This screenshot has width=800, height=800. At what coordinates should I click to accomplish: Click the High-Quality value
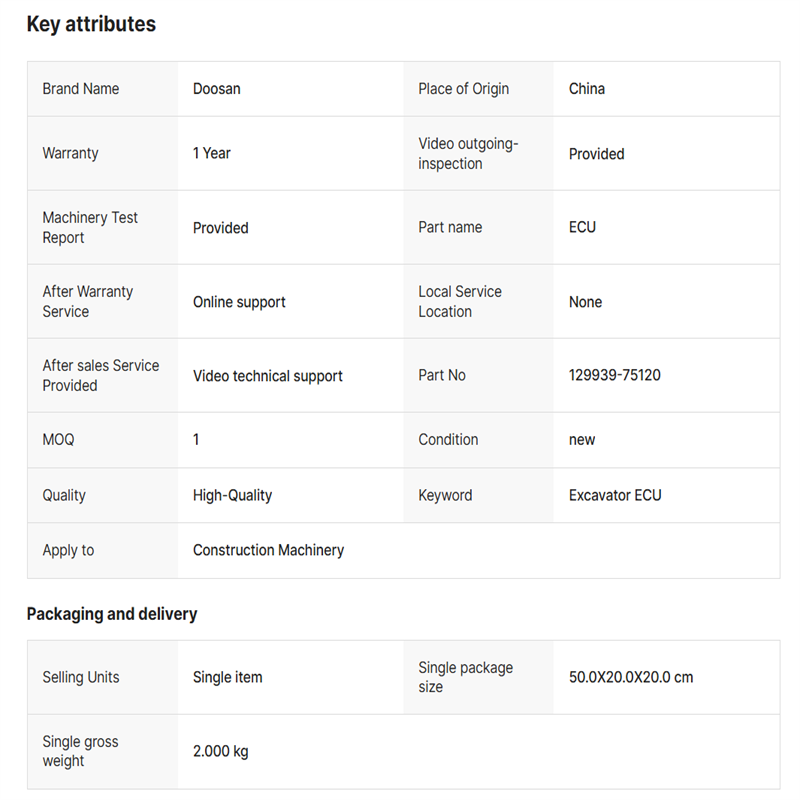[232, 495]
